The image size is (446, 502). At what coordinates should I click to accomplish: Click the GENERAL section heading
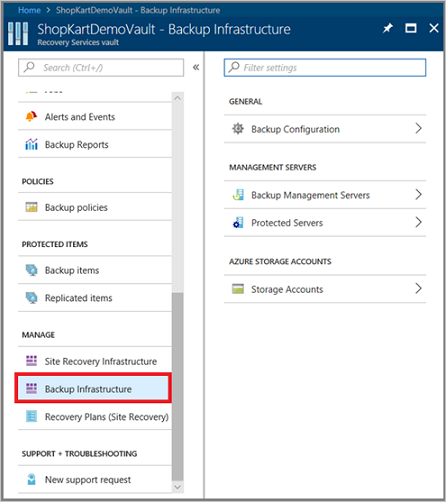pyautogui.click(x=245, y=101)
